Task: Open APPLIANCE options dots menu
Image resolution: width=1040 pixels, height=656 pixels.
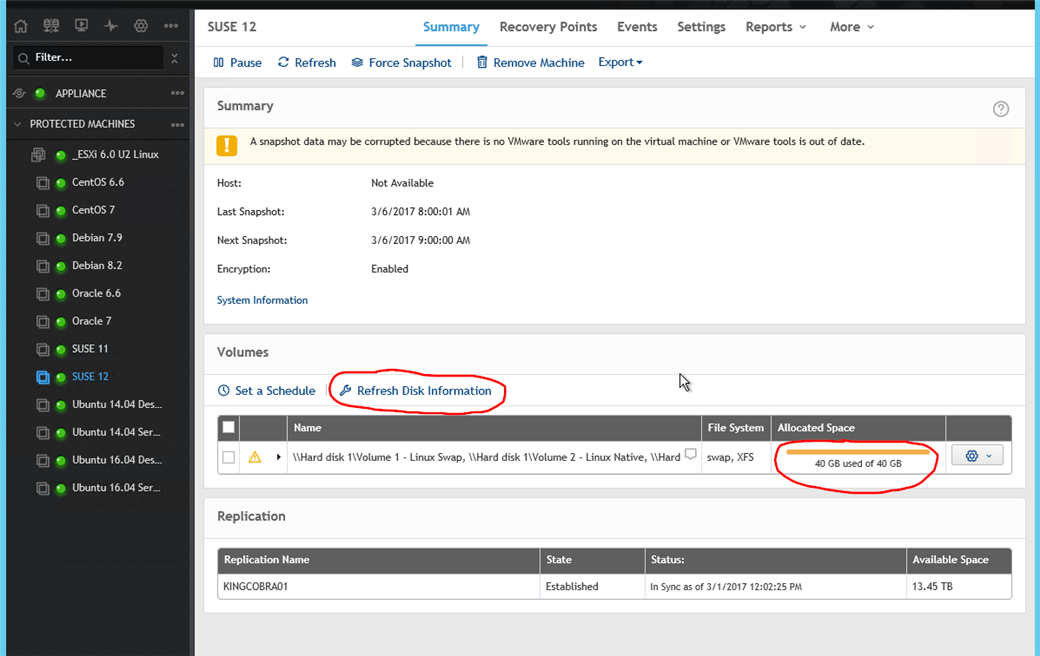Action: click(x=177, y=94)
